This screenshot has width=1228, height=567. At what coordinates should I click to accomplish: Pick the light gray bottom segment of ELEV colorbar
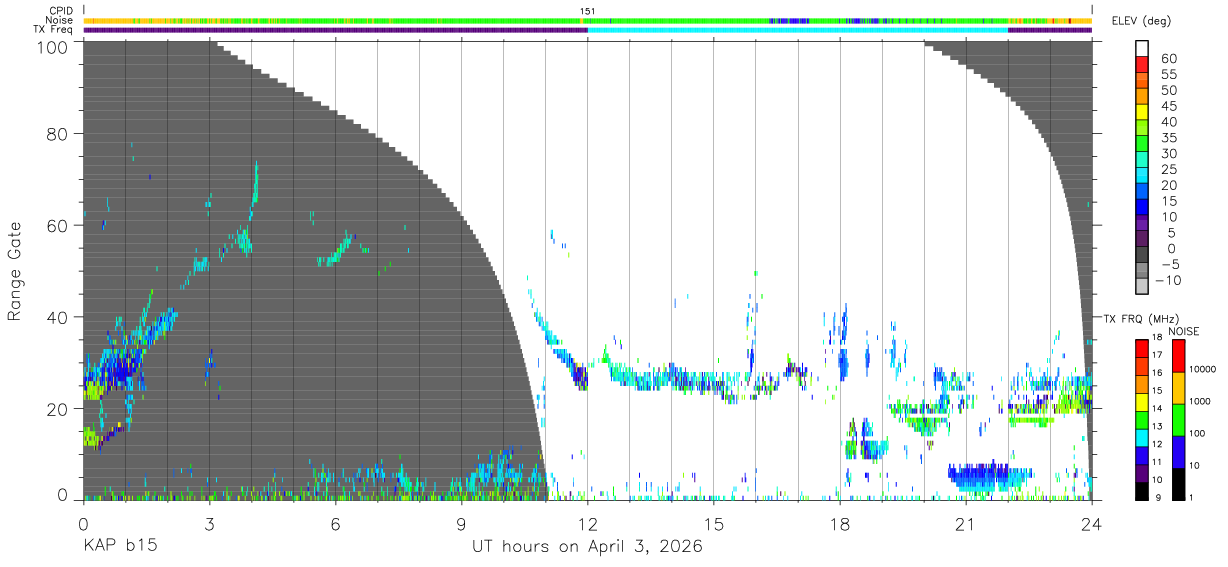click(x=1143, y=287)
